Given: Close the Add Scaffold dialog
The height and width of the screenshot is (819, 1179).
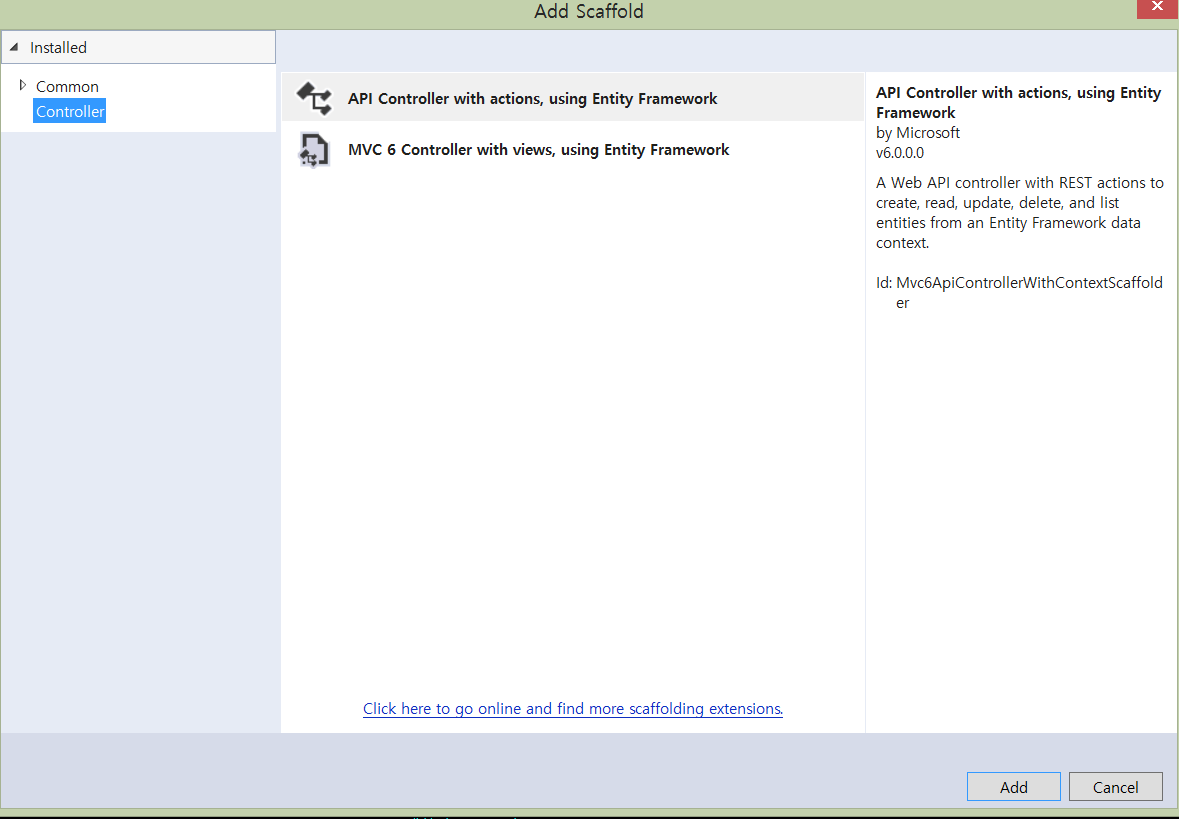Looking at the screenshot, I should pyautogui.click(x=1157, y=8).
